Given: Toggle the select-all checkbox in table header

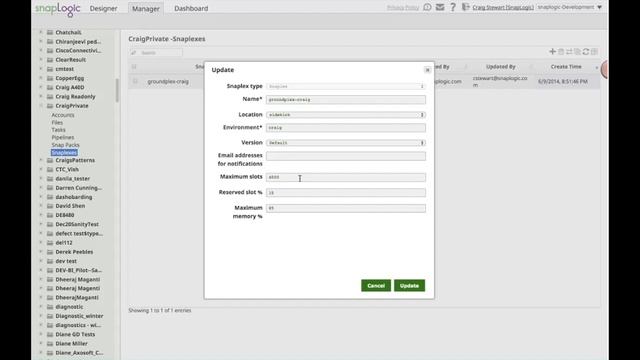Looking at the screenshot, I should pos(134,67).
